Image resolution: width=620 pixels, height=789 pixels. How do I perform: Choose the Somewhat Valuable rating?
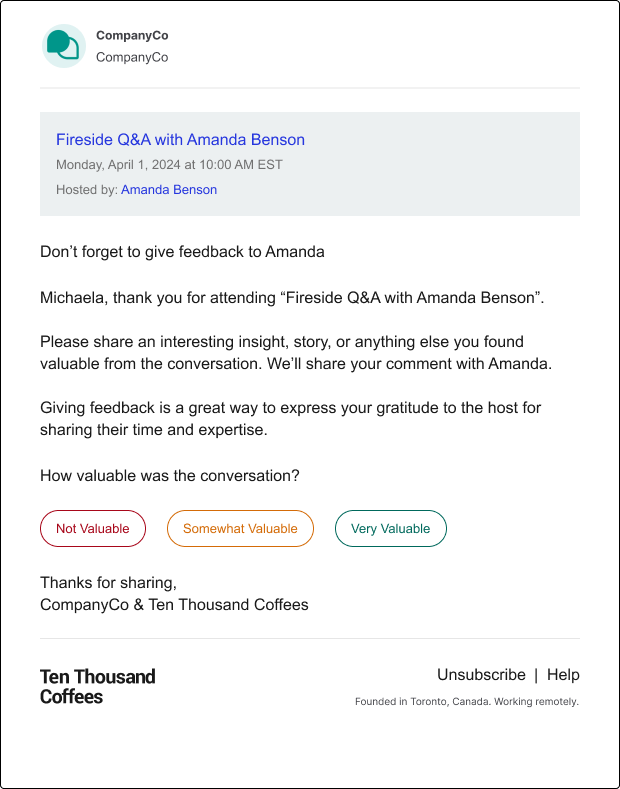point(241,528)
